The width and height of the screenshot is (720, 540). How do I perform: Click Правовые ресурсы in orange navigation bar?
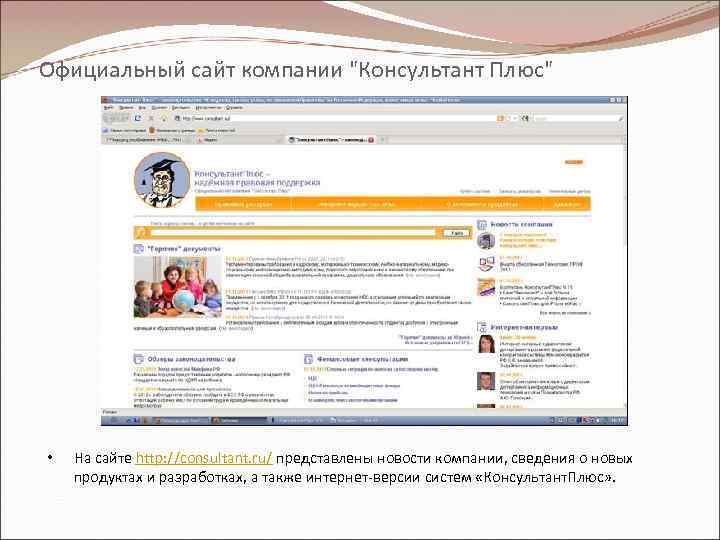243,204
